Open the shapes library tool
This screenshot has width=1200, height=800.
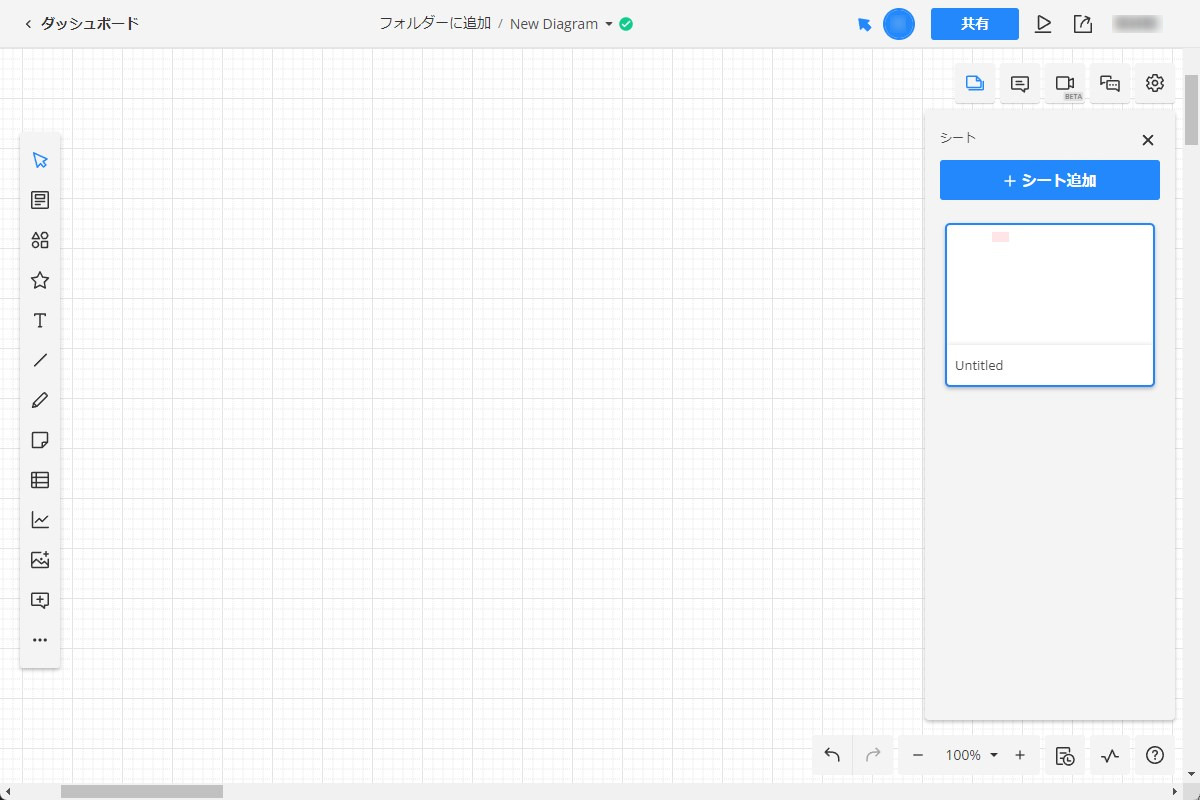40,240
